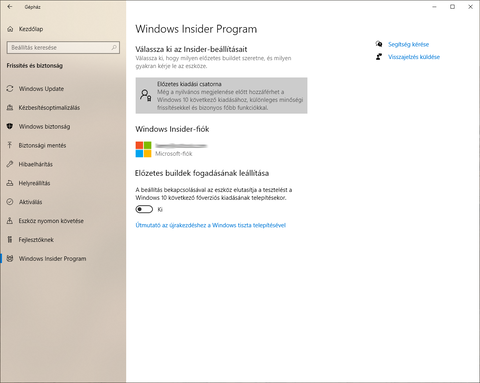Close the Gépház window
This screenshot has height=383, width=480.
tap(470, 7)
